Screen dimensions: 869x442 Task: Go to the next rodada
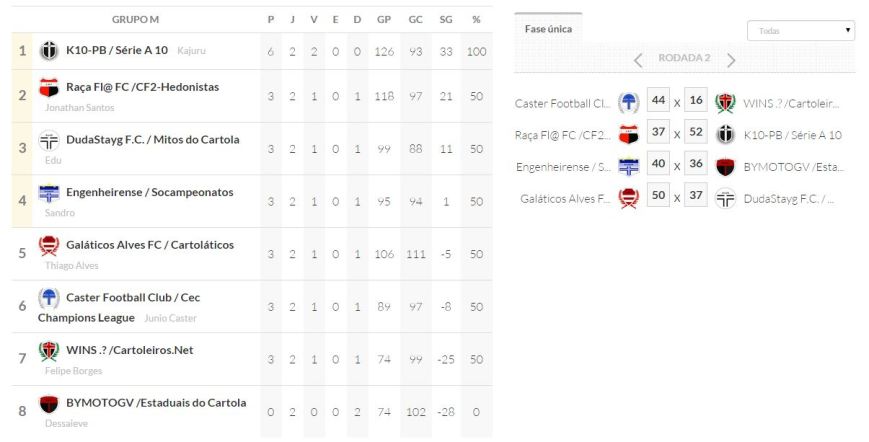[x=731, y=59]
